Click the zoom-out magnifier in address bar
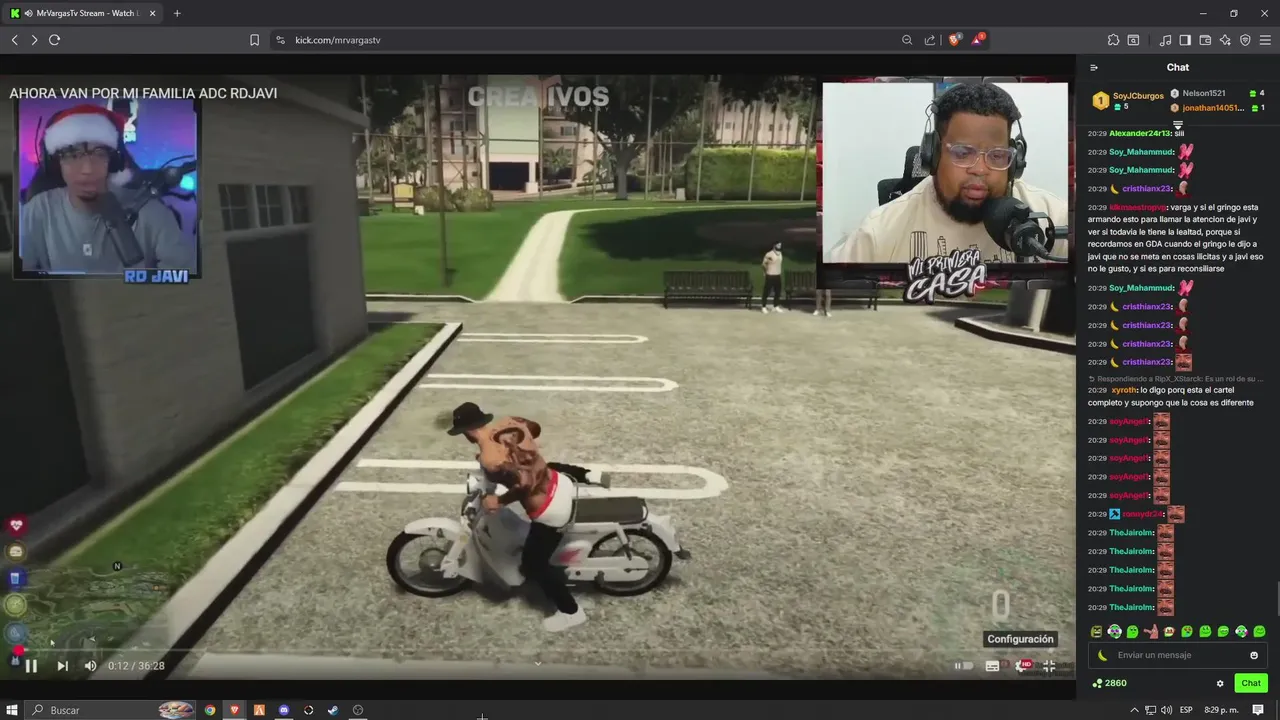The height and width of the screenshot is (720, 1280). [907, 40]
